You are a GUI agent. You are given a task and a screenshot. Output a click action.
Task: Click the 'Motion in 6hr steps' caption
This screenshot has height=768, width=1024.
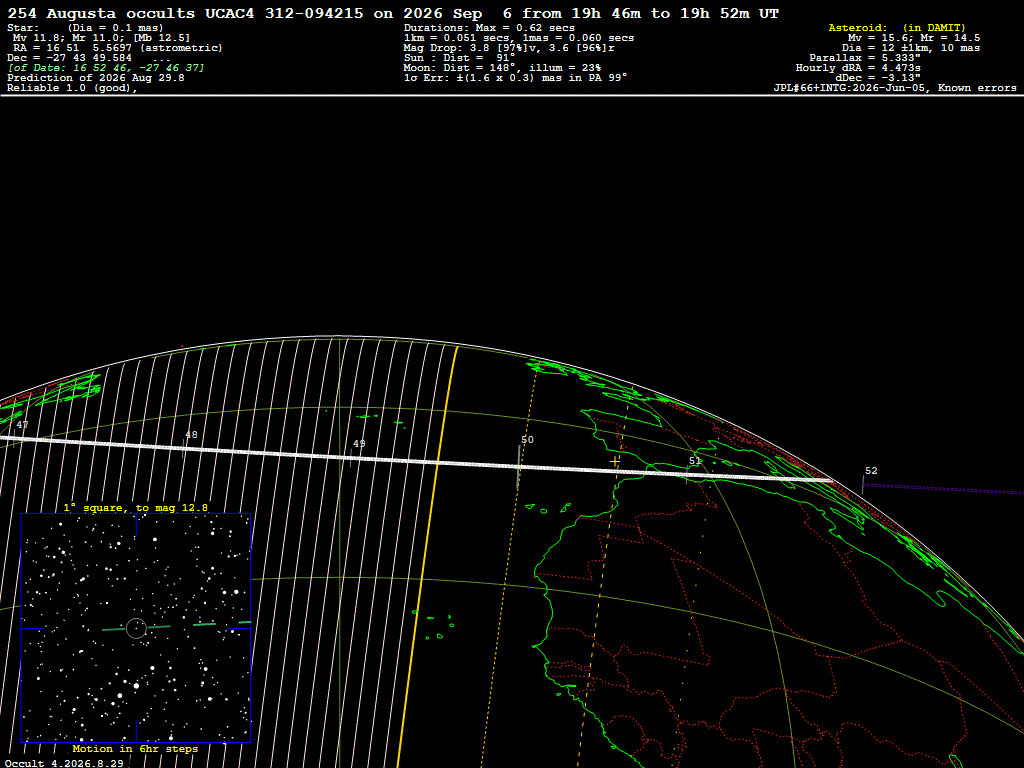(x=135, y=748)
